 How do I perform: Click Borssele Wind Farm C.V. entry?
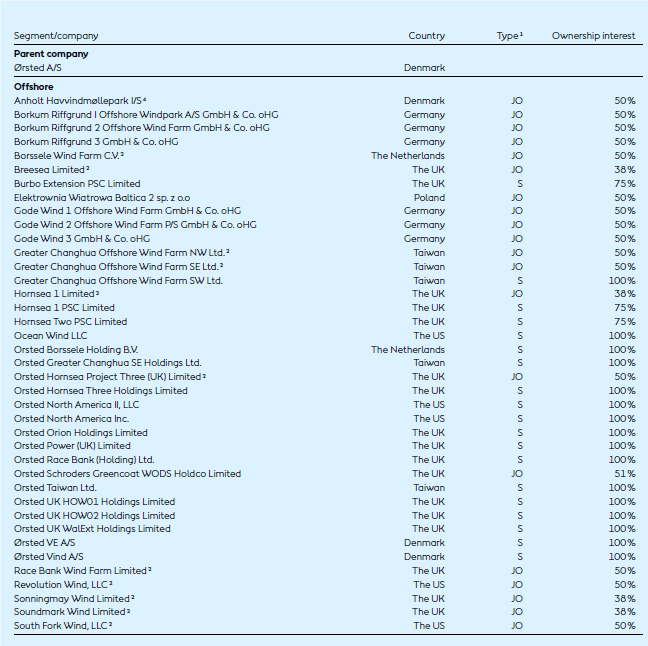pyautogui.click(x=67, y=156)
